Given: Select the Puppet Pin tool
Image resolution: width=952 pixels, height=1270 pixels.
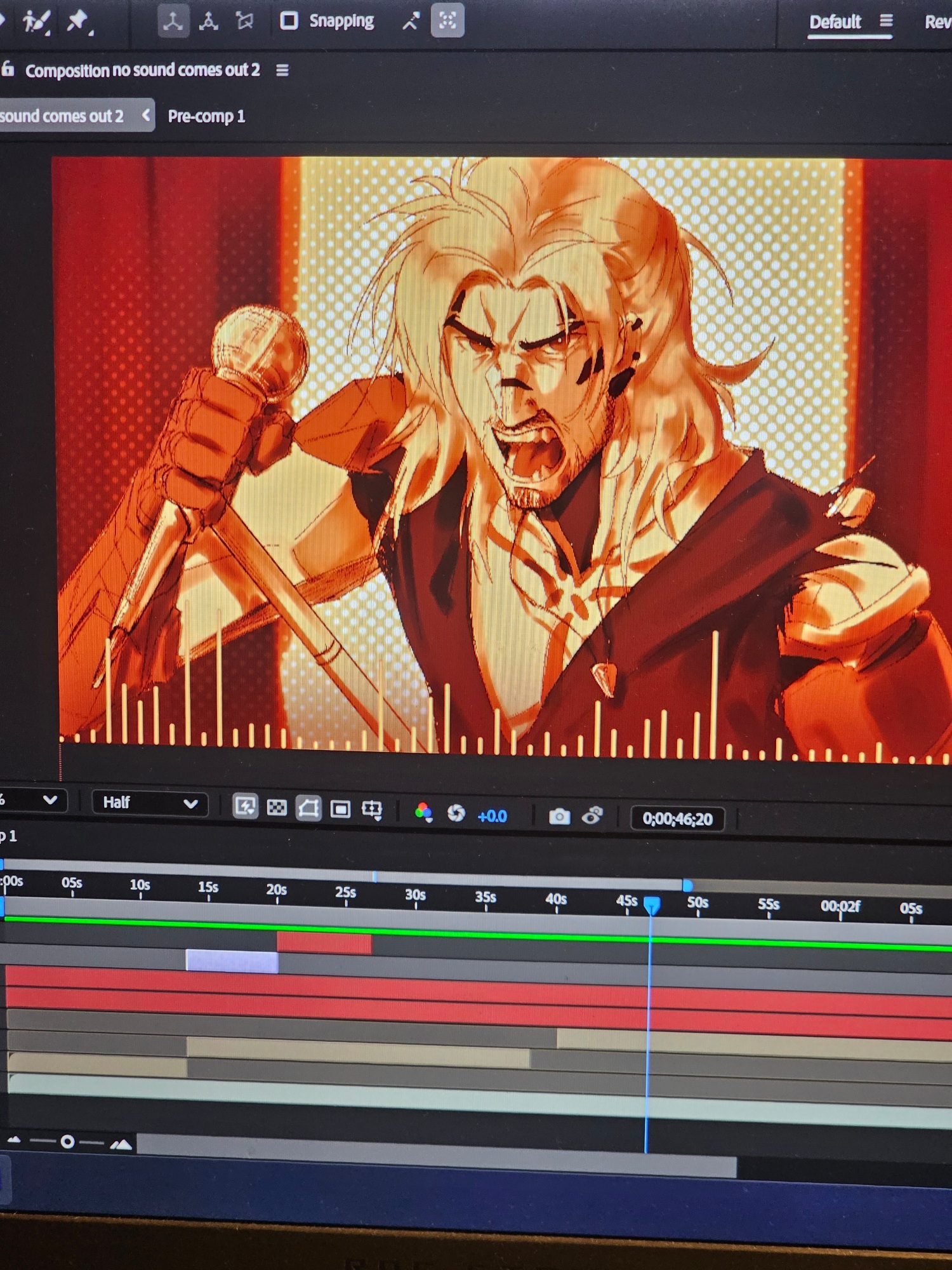Looking at the screenshot, I should click(79, 21).
